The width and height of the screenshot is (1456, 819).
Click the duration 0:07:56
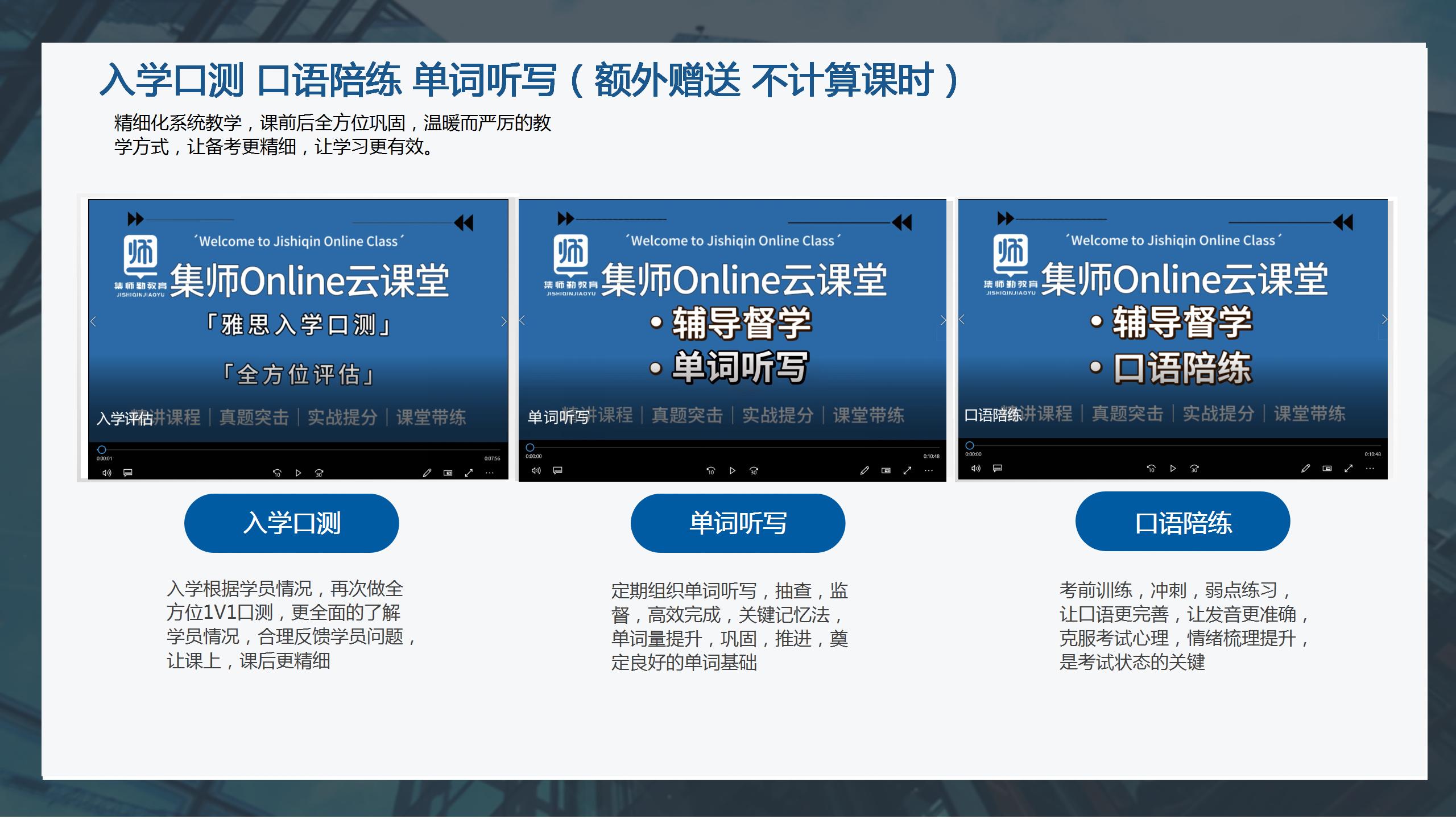(x=493, y=458)
